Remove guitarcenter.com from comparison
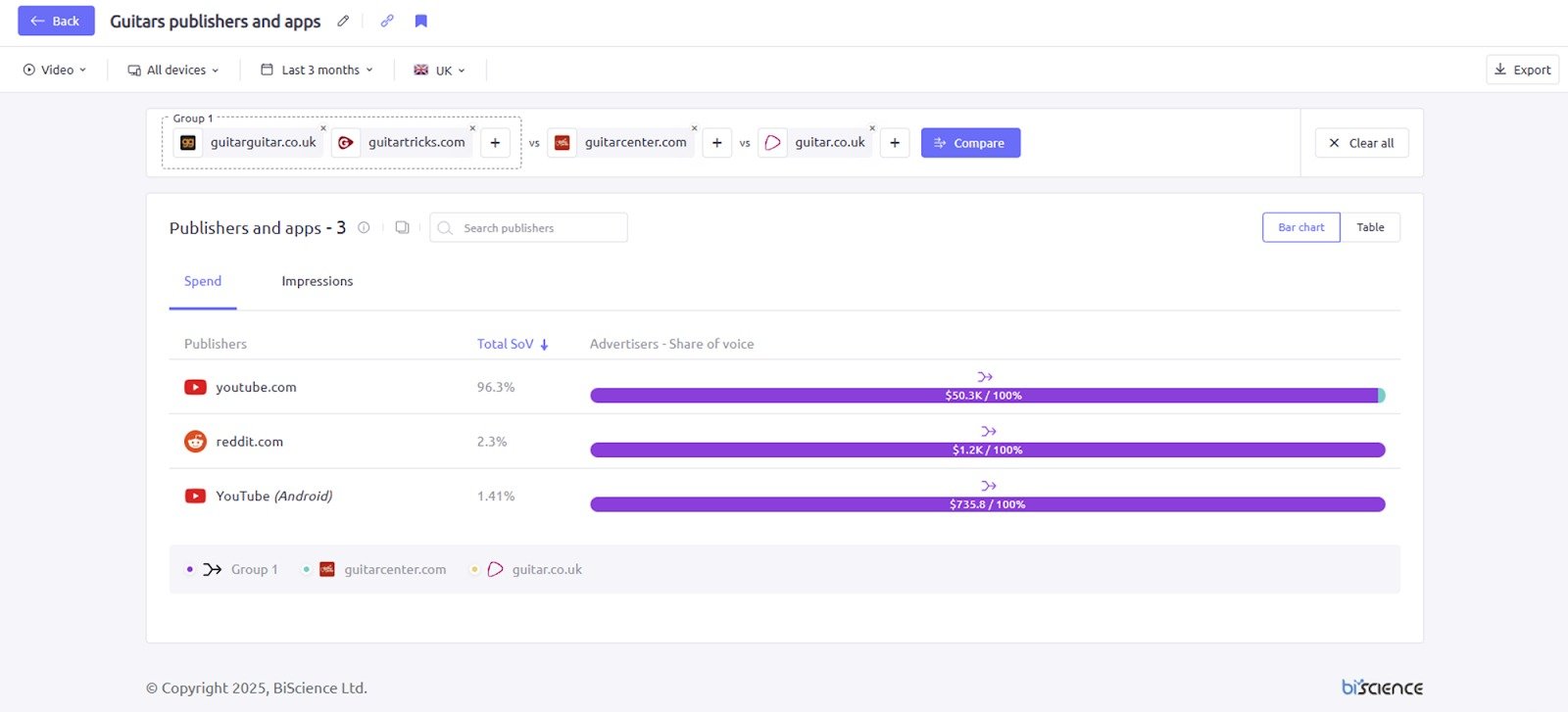The height and width of the screenshot is (712, 1568). (695, 128)
